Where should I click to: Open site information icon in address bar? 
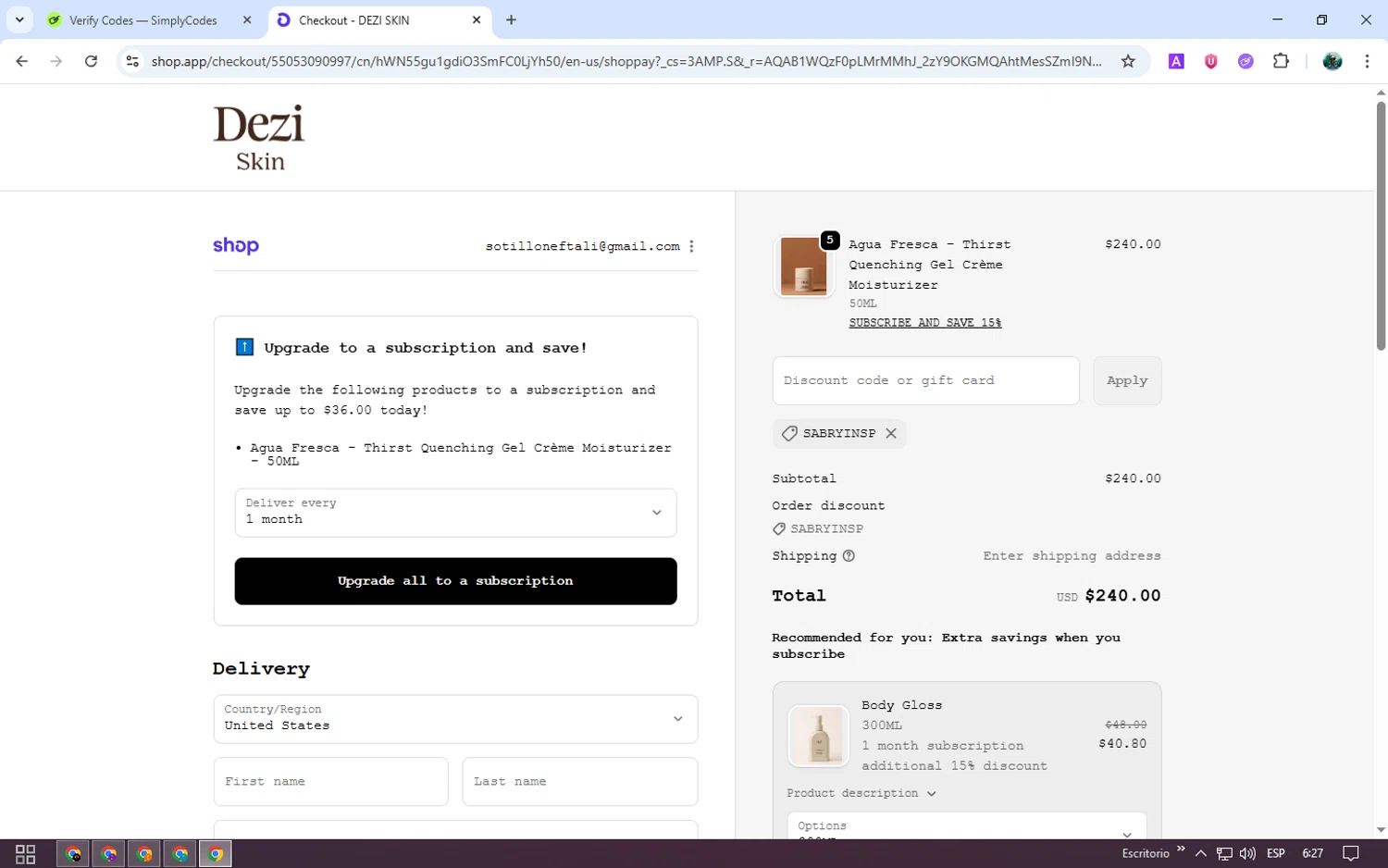pos(132,61)
